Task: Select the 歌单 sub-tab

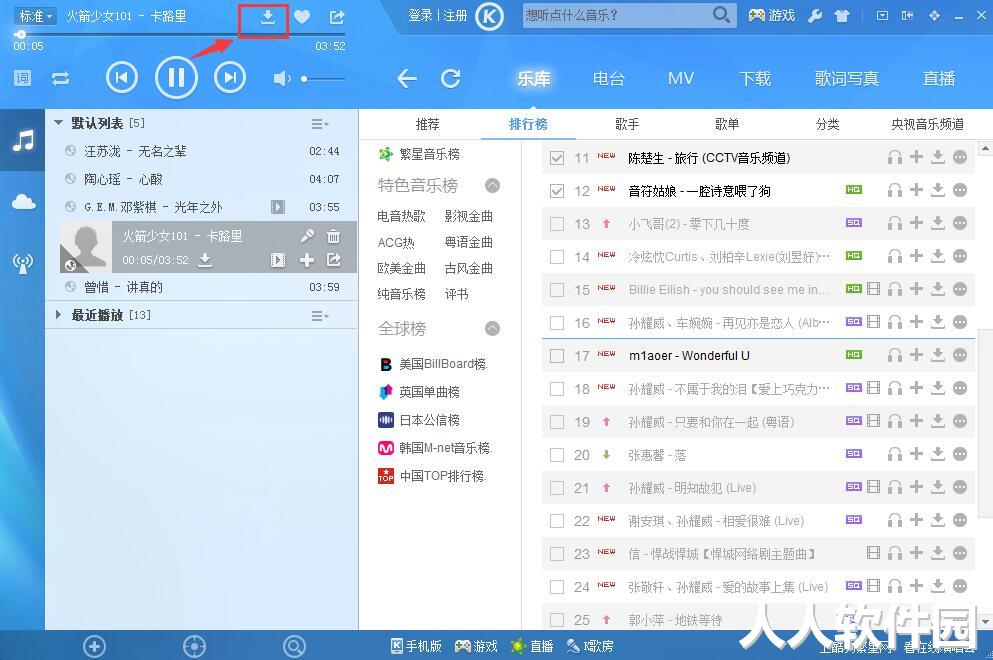Action: click(727, 124)
